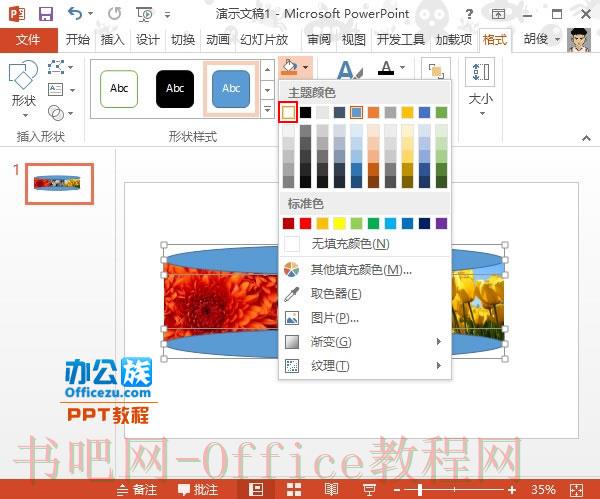Image resolution: width=600 pixels, height=499 pixels.
Task: Expand Merge Shapes dropdown arrow
Action: [70, 113]
